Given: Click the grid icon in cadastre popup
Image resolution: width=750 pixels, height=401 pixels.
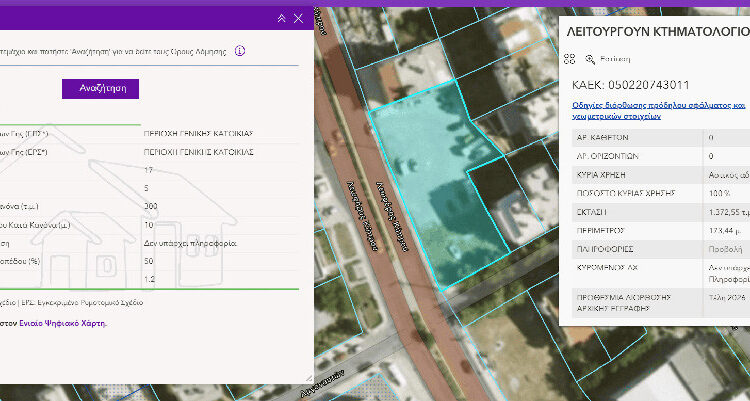Looking at the screenshot, I should click(570, 59).
